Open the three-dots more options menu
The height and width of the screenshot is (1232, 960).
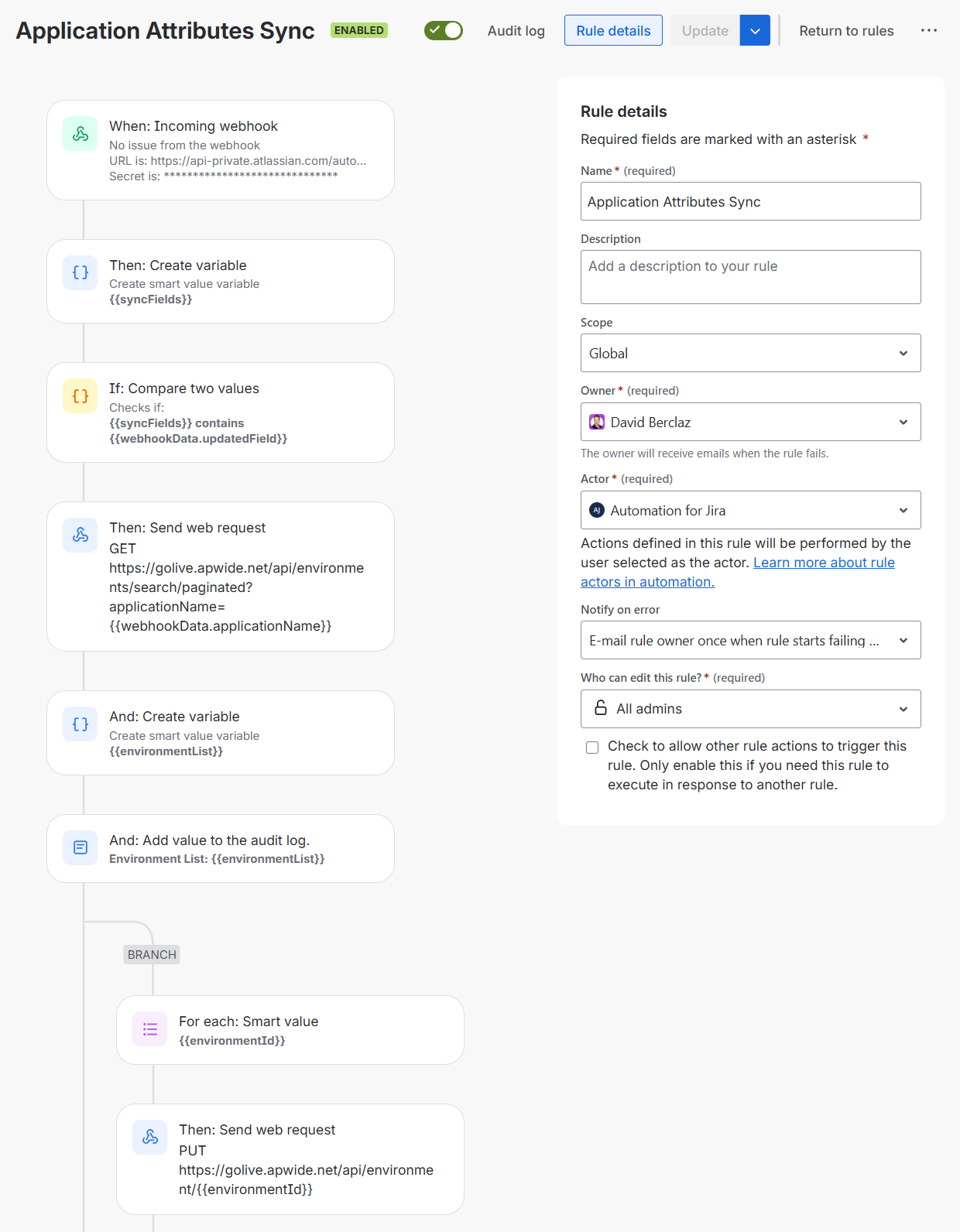pos(929,31)
